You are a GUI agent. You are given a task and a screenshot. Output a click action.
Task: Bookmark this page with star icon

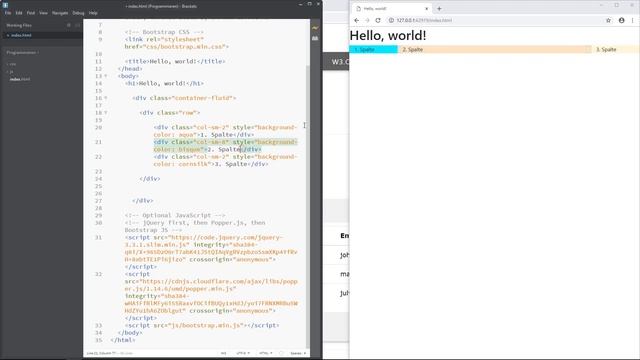click(608, 20)
